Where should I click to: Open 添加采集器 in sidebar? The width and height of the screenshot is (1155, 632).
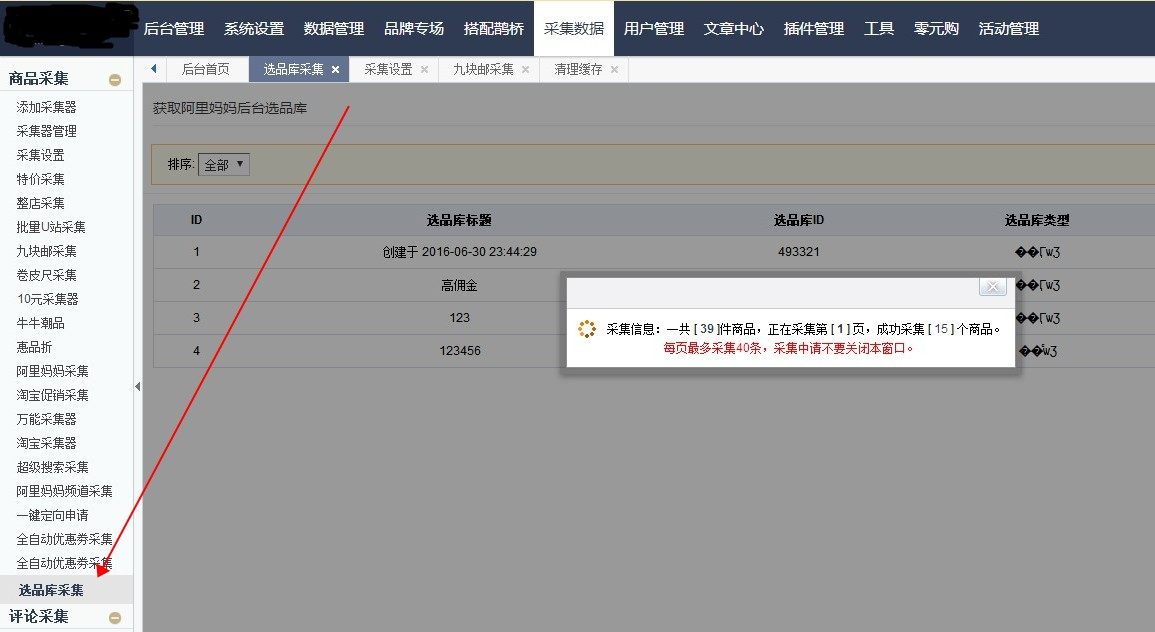click(x=46, y=107)
